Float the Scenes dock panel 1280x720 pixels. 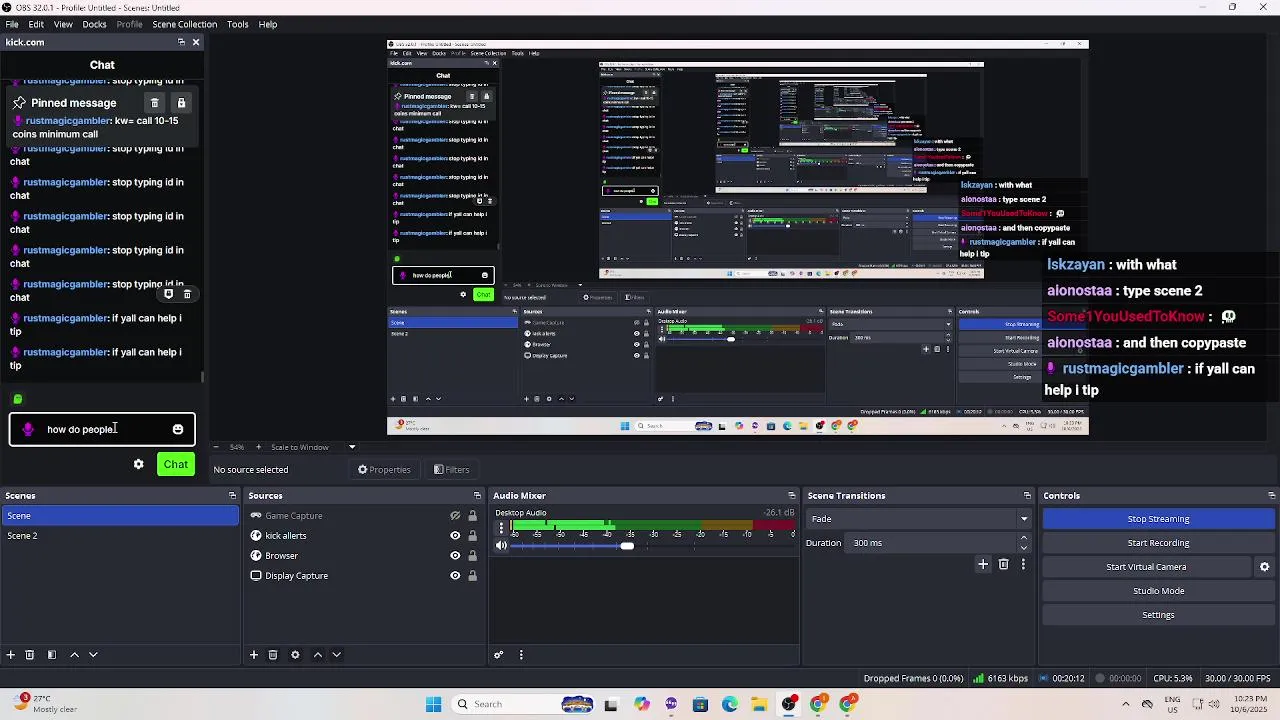232,496
